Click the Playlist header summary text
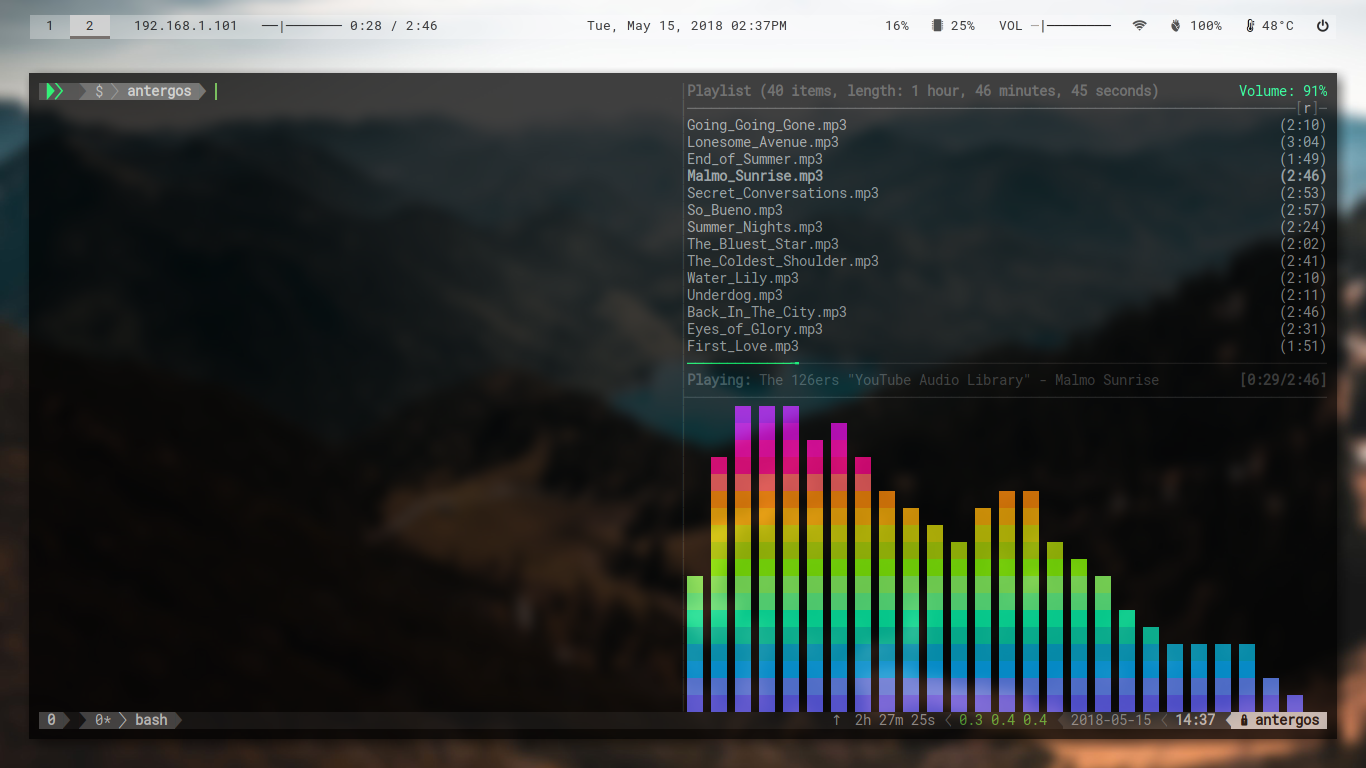The height and width of the screenshot is (768, 1366). pyautogui.click(x=923, y=91)
